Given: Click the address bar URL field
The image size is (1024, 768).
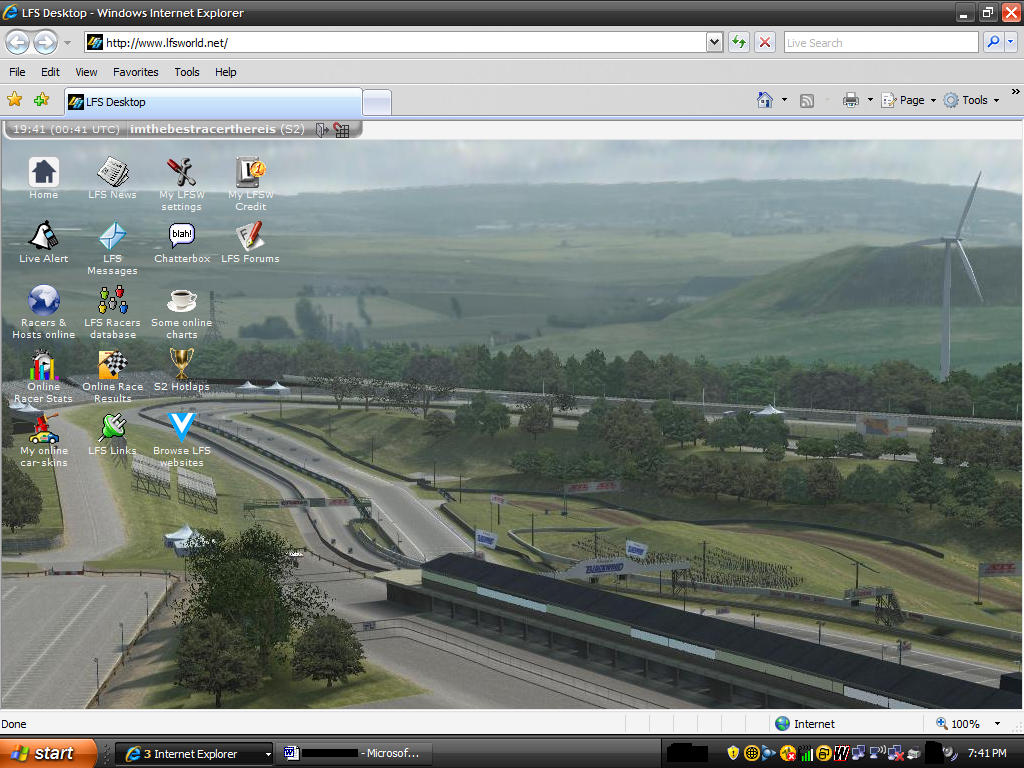Looking at the screenshot, I should [x=396, y=42].
